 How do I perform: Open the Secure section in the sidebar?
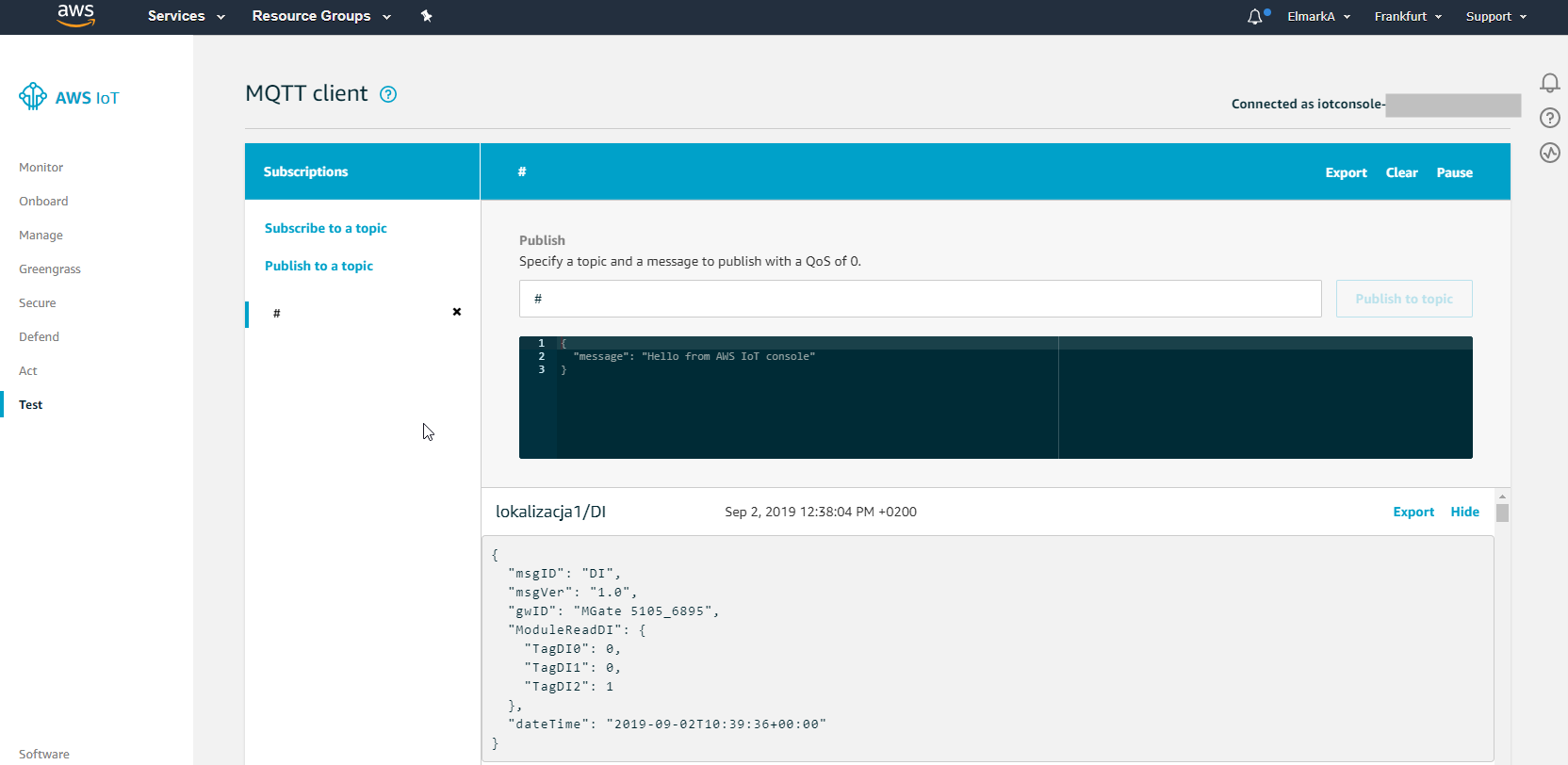pos(38,302)
